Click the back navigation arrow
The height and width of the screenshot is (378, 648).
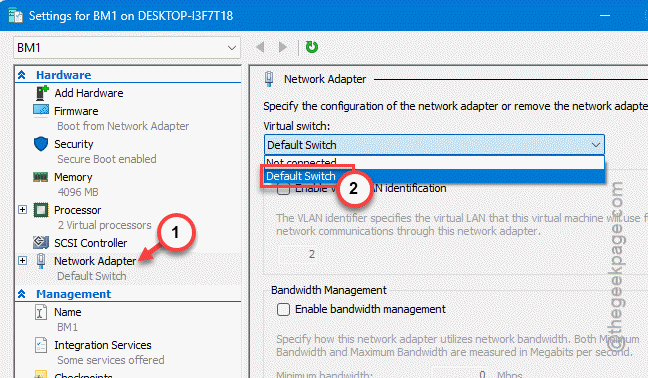[x=260, y=47]
